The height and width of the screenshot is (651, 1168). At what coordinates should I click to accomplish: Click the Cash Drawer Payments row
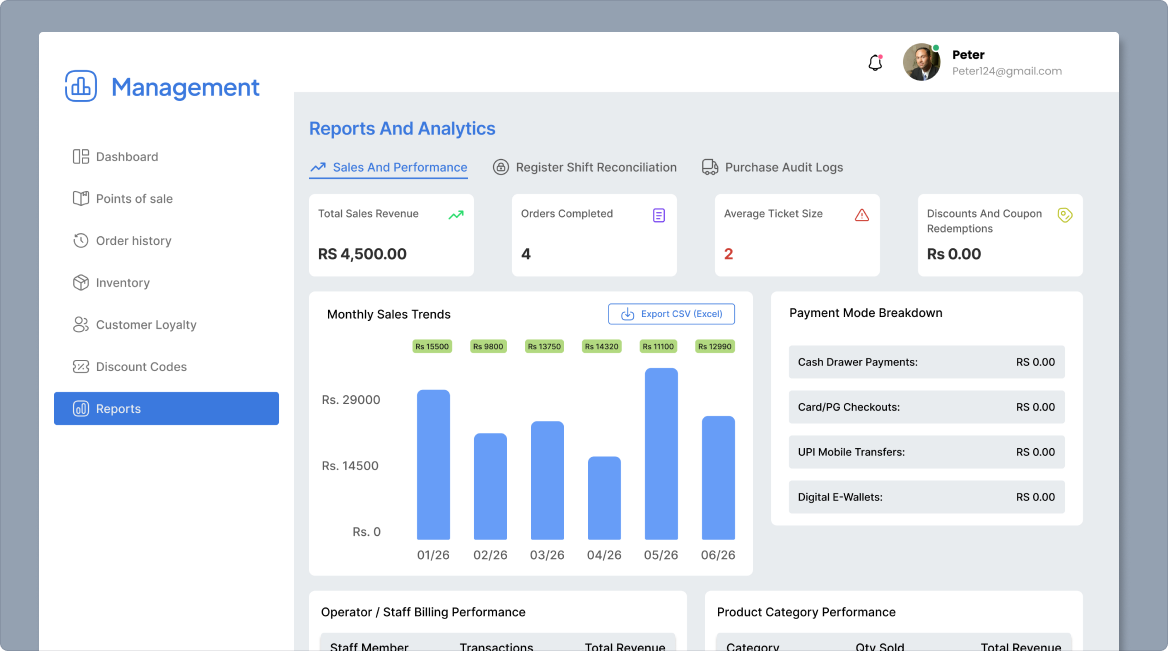(x=927, y=362)
